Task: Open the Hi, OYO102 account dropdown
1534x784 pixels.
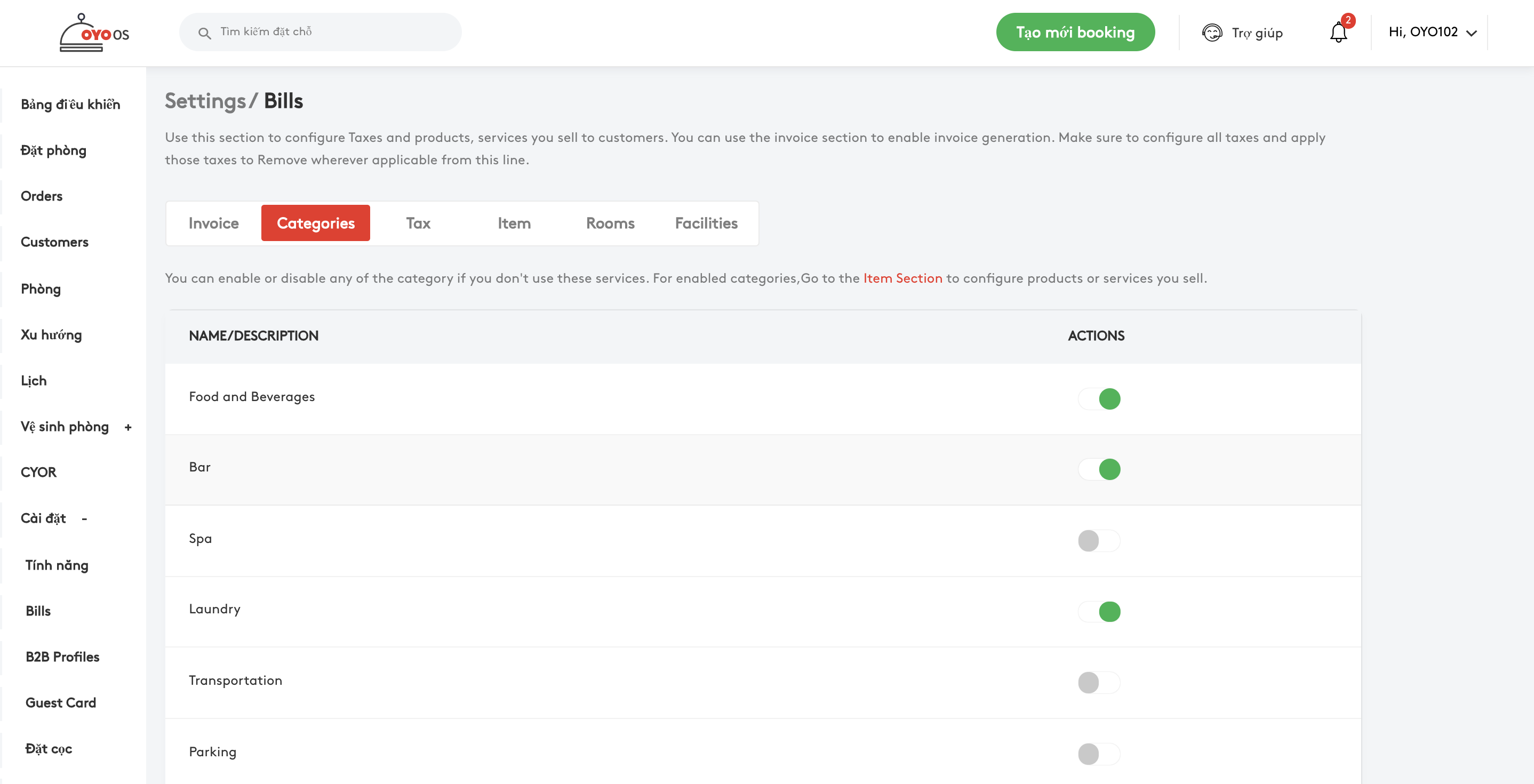Action: [x=1432, y=32]
